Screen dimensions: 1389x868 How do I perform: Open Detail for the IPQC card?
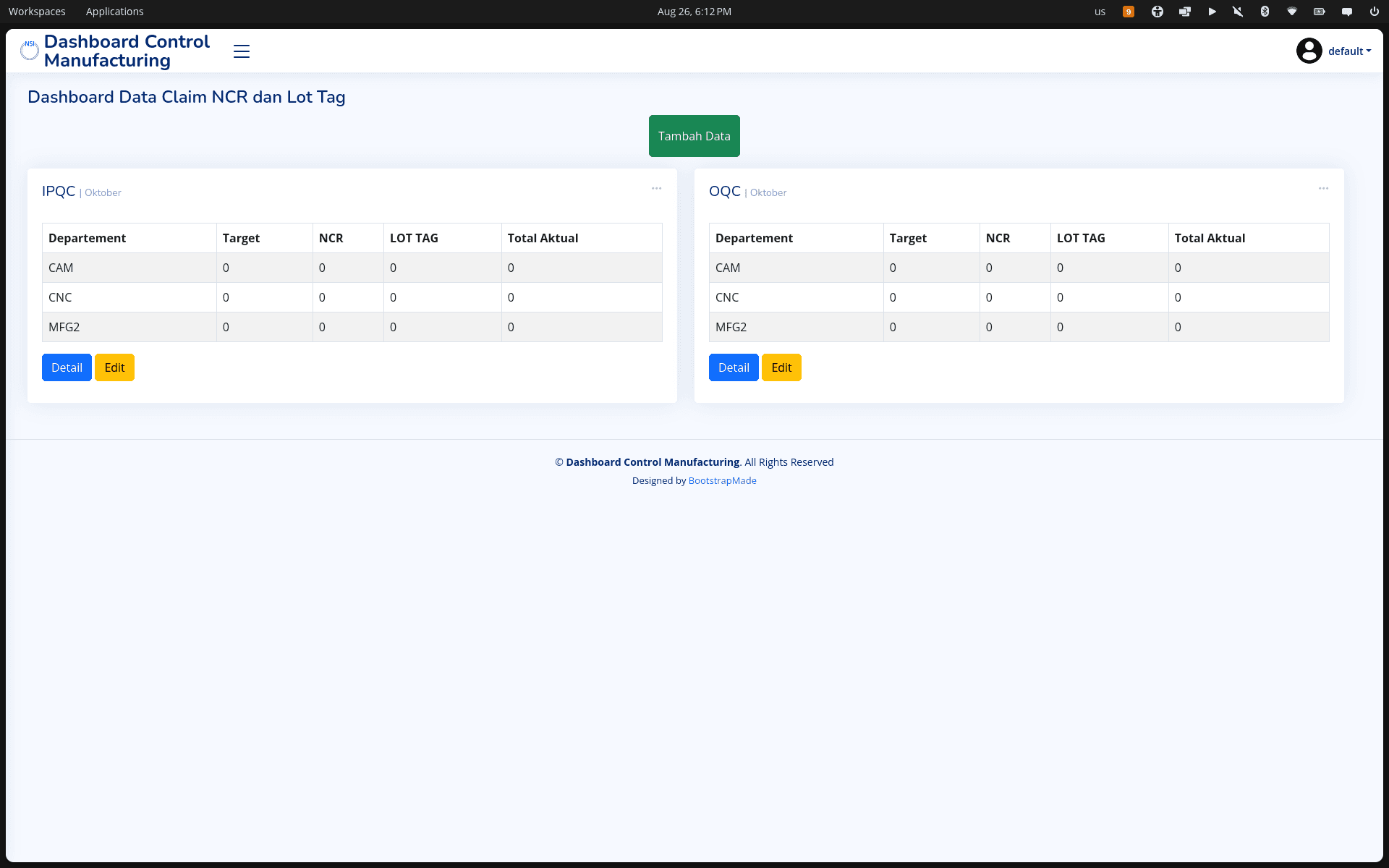(67, 367)
